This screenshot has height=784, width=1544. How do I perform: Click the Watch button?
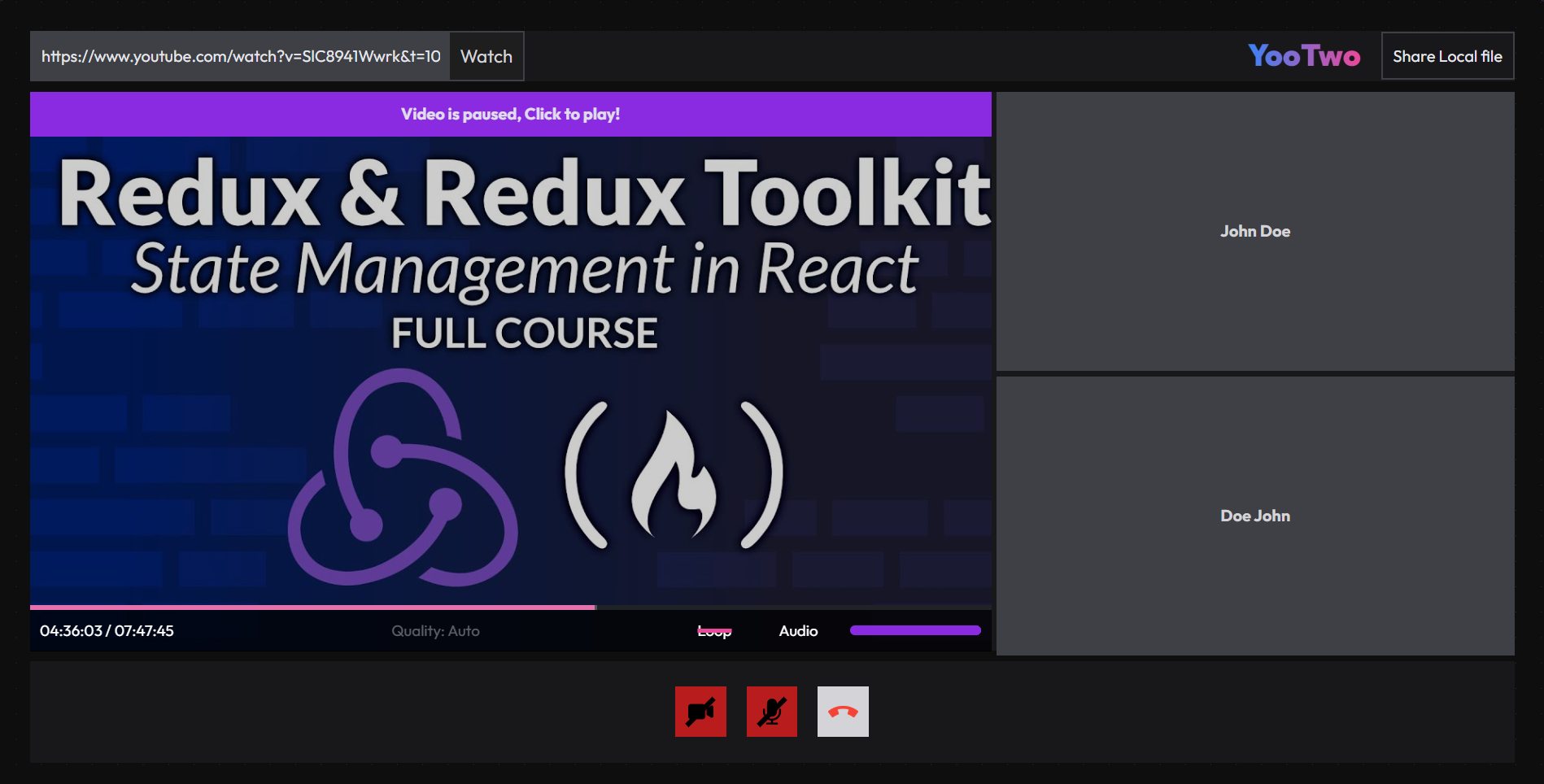[486, 56]
